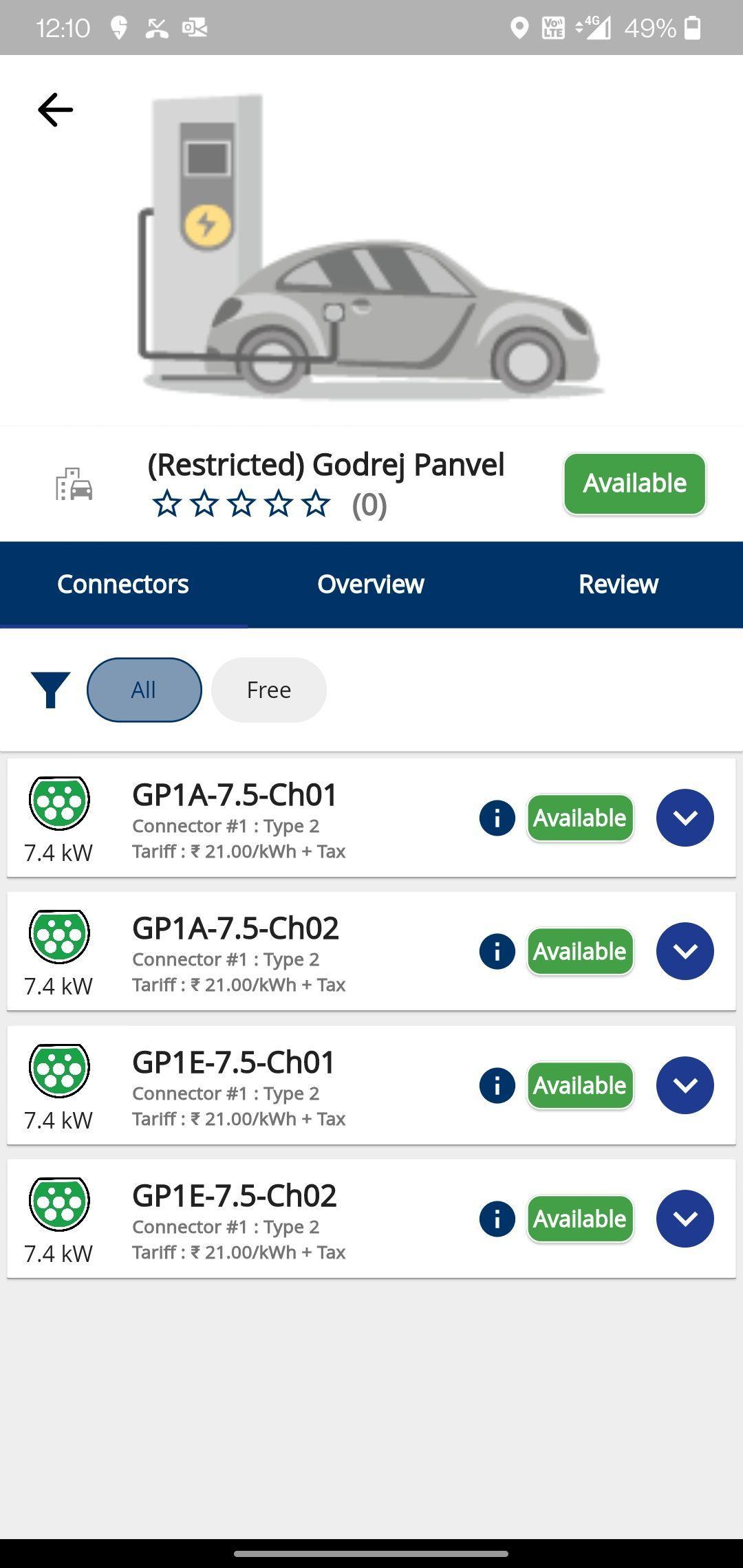Expand GP1A-7.5-Ch01 connector details

click(685, 818)
